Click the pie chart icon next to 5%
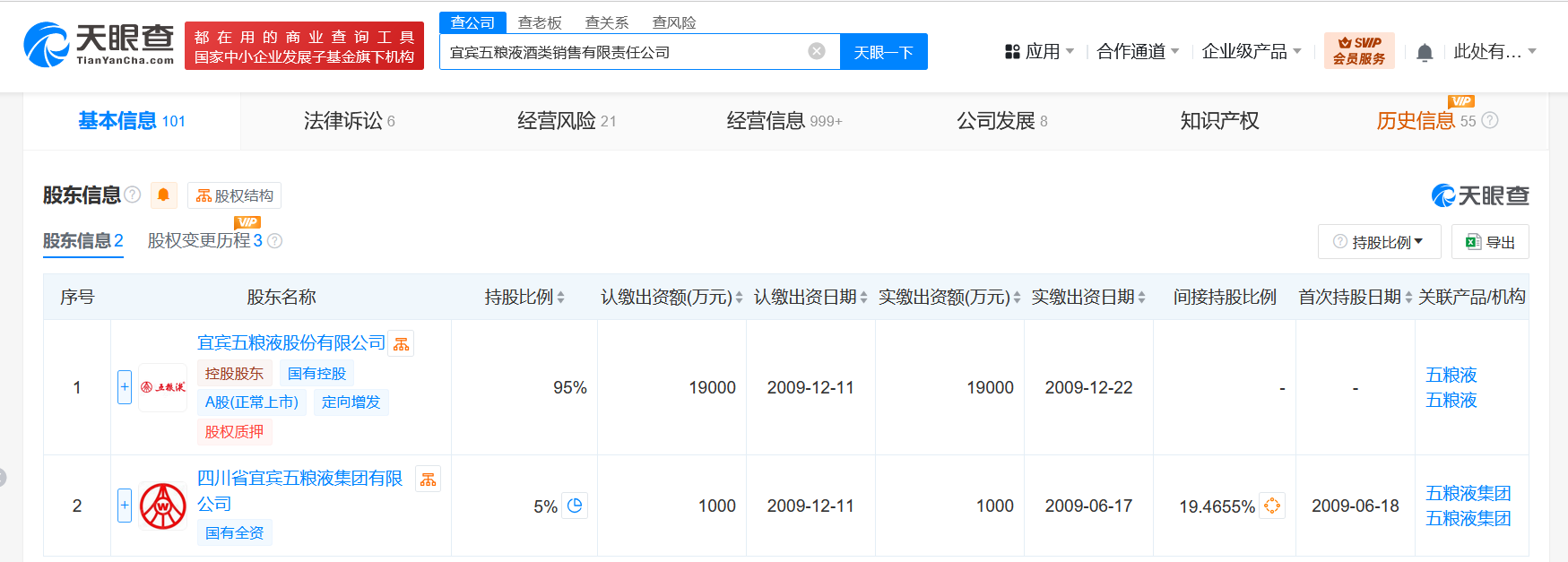The image size is (1568, 562). click(575, 506)
